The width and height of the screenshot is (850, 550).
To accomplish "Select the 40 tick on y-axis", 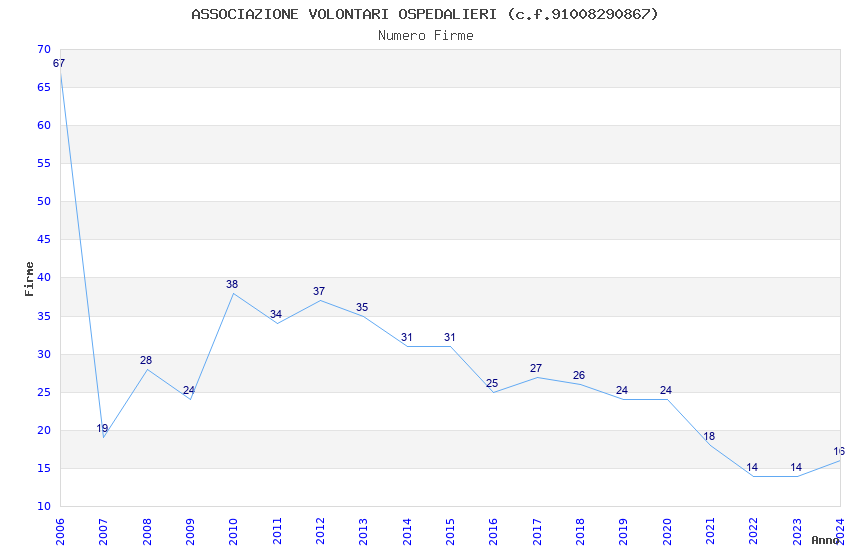I will pyautogui.click(x=44, y=277).
